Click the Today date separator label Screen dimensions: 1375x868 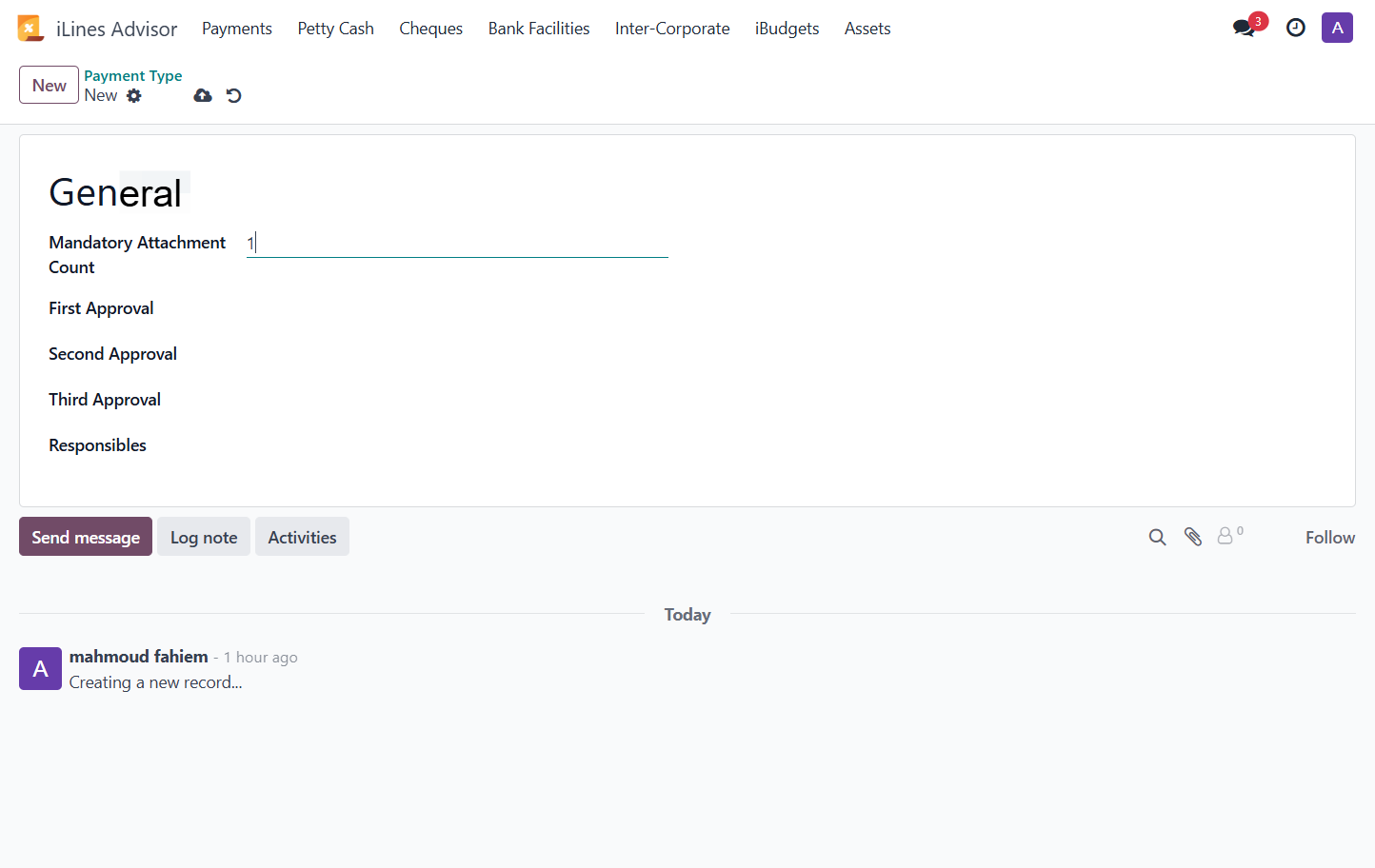tap(687, 615)
